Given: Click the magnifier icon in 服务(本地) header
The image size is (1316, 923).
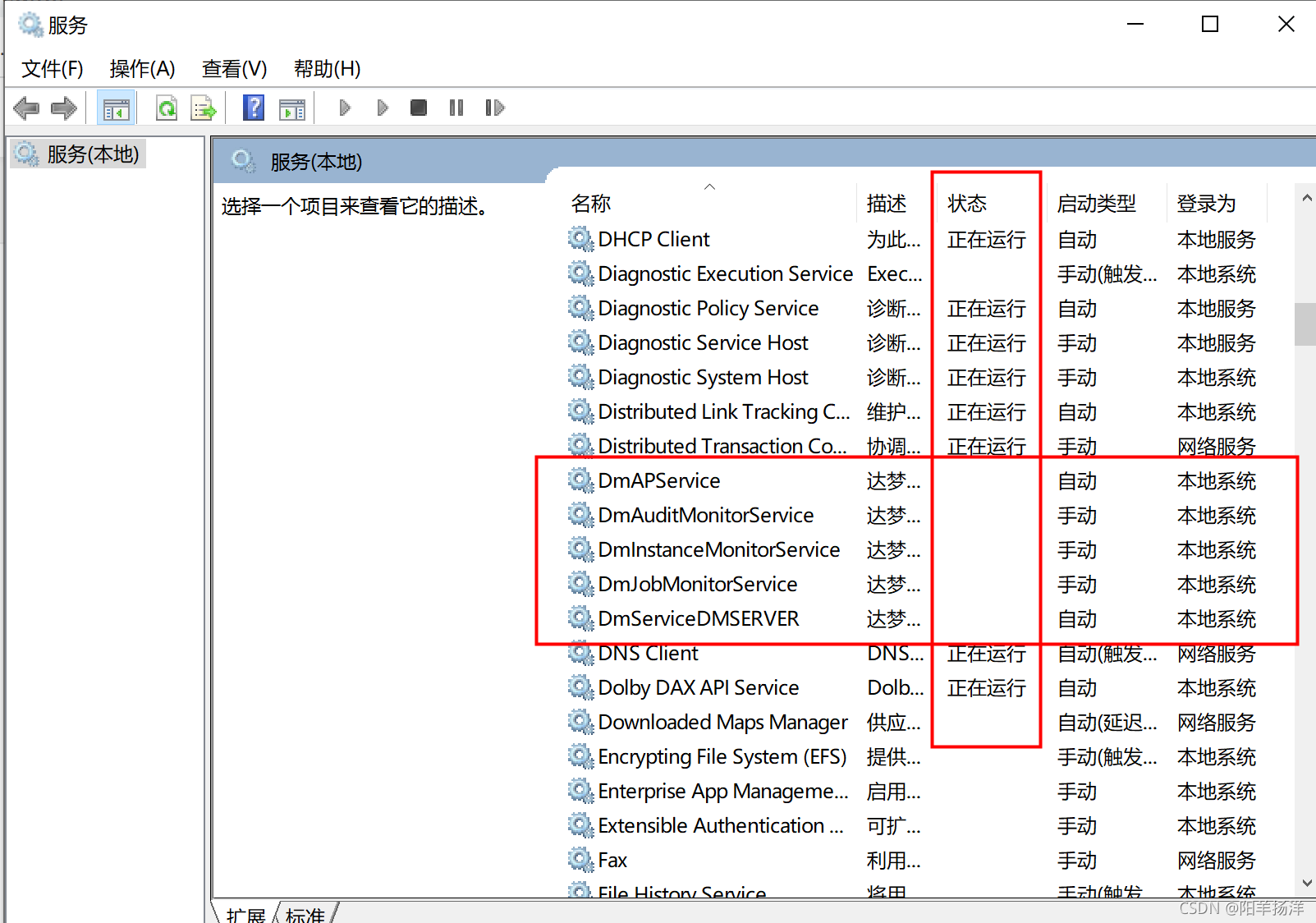Looking at the screenshot, I should [244, 161].
